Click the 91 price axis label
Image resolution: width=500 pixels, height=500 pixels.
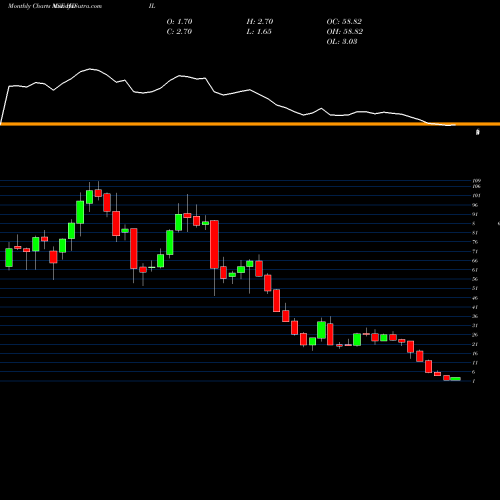tap(475, 214)
